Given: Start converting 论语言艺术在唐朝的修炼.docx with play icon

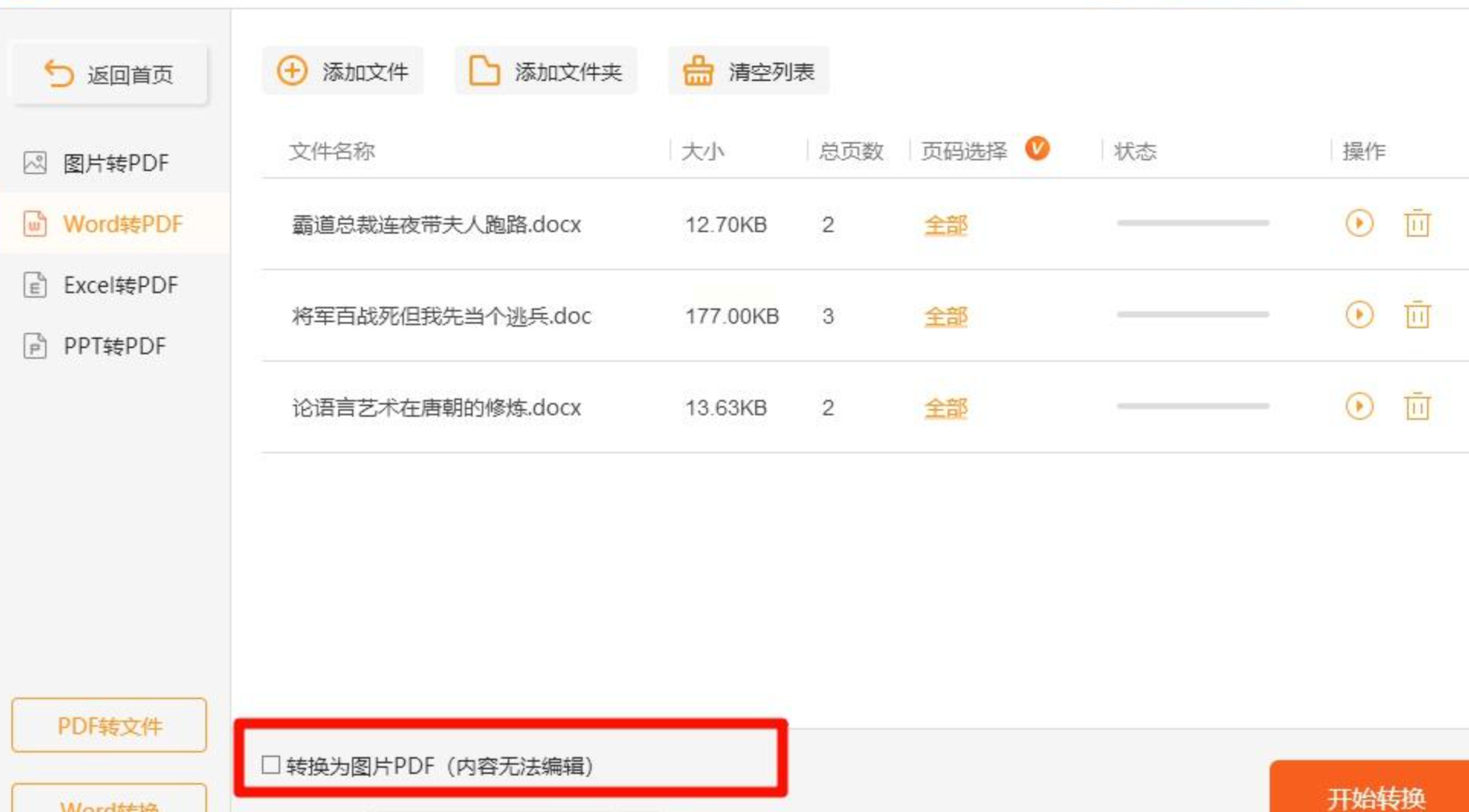Looking at the screenshot, I should click(x=1359, y=406).
